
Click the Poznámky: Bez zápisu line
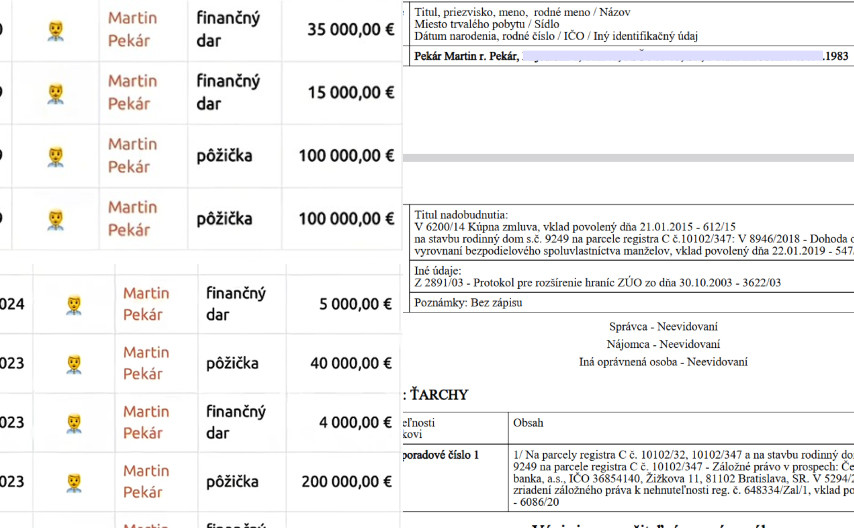[x=468, y=302]
